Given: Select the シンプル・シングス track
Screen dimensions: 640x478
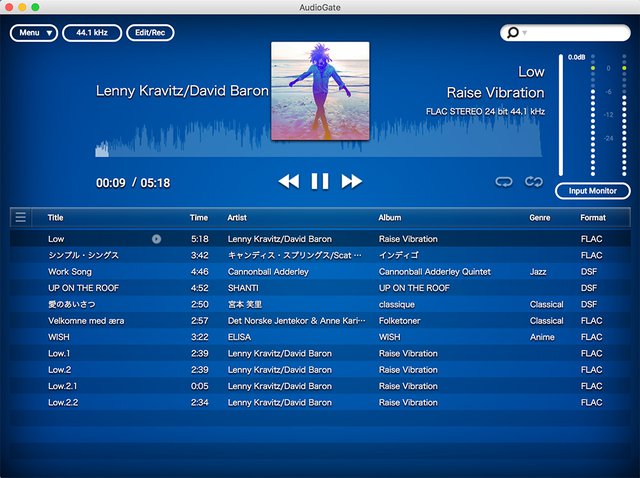Looking at the screenshot, I should [x=83, y=256].
